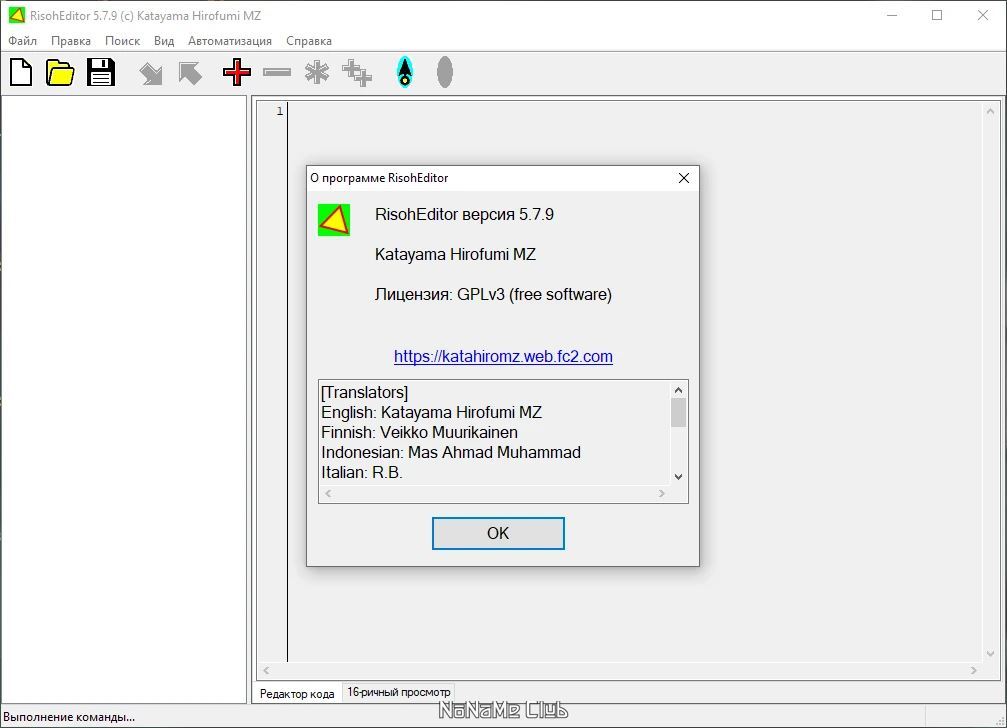Click the translators list scroll-up arrow
Image resolution: width=1007 pixels, height=728 pixels.
tap(678, 390)
